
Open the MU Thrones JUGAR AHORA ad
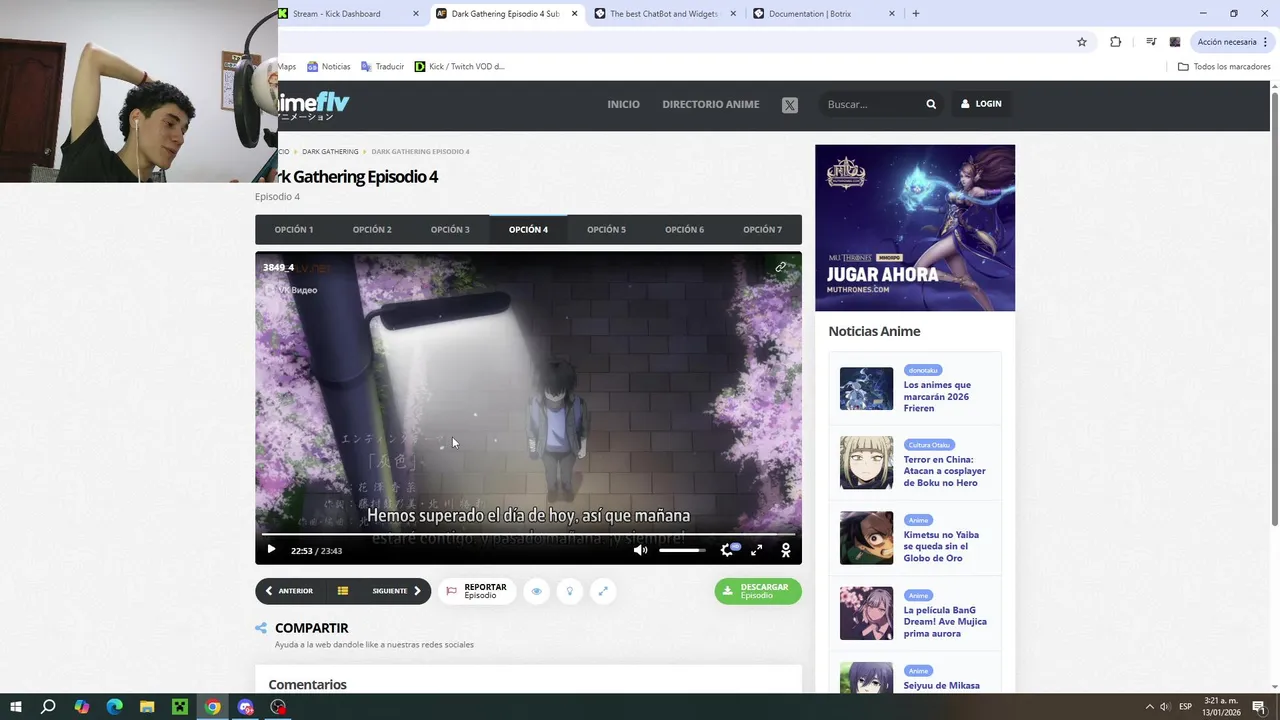pos(915,228)
